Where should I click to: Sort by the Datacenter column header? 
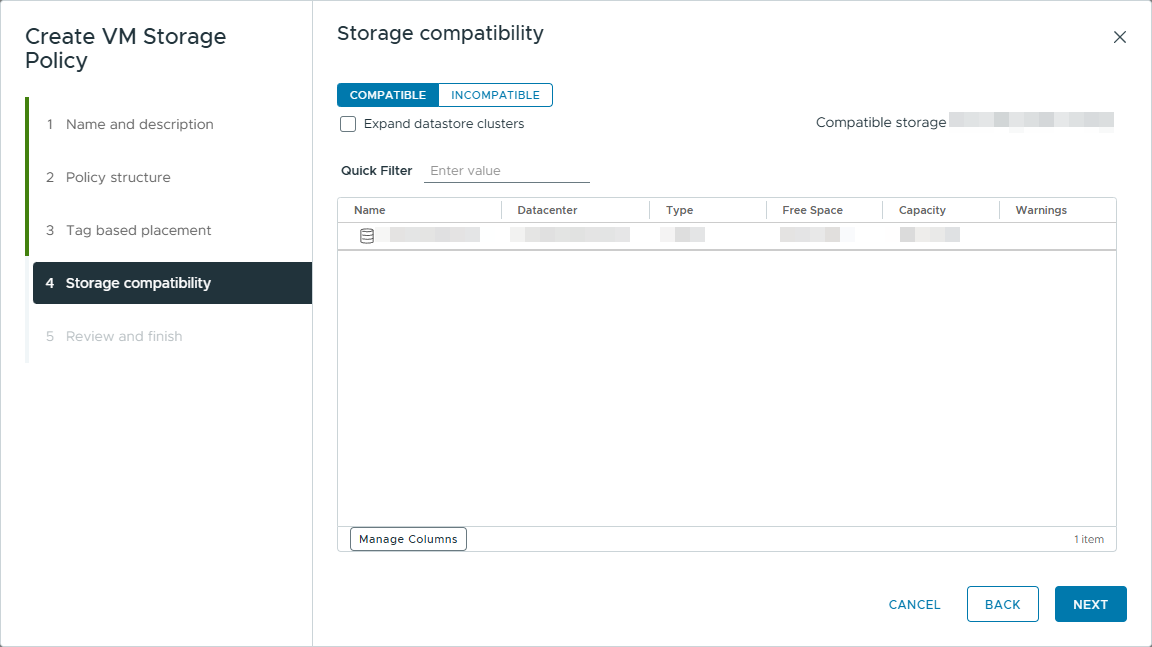click(547, 210)
